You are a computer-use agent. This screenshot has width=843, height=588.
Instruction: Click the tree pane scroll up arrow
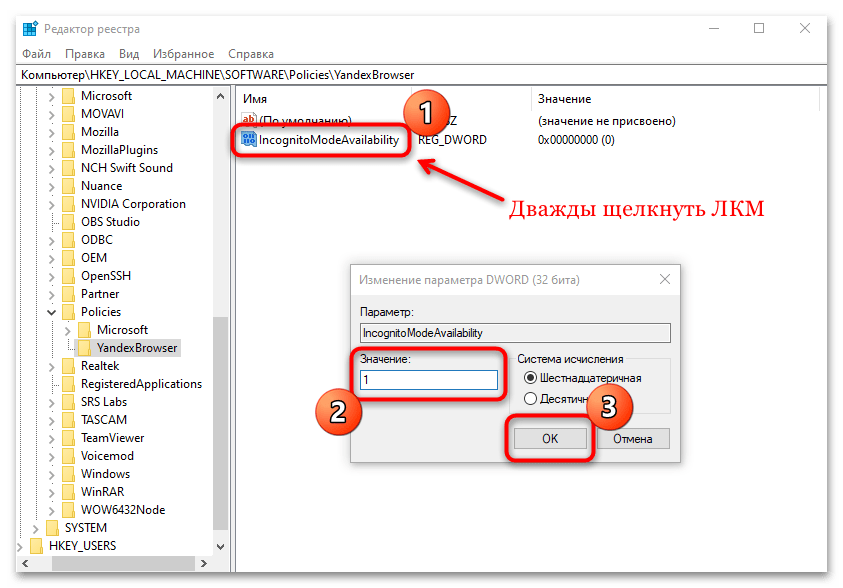(x=220, y=96)
